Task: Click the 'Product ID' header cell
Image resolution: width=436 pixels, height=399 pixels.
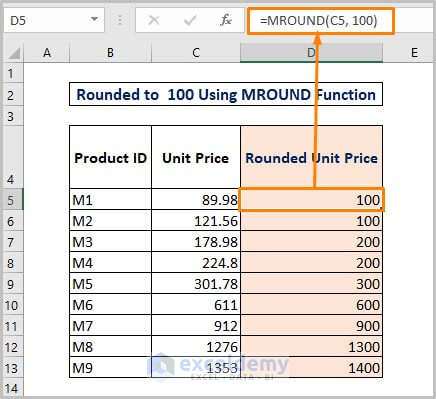Action: click(x=110, y=157)
